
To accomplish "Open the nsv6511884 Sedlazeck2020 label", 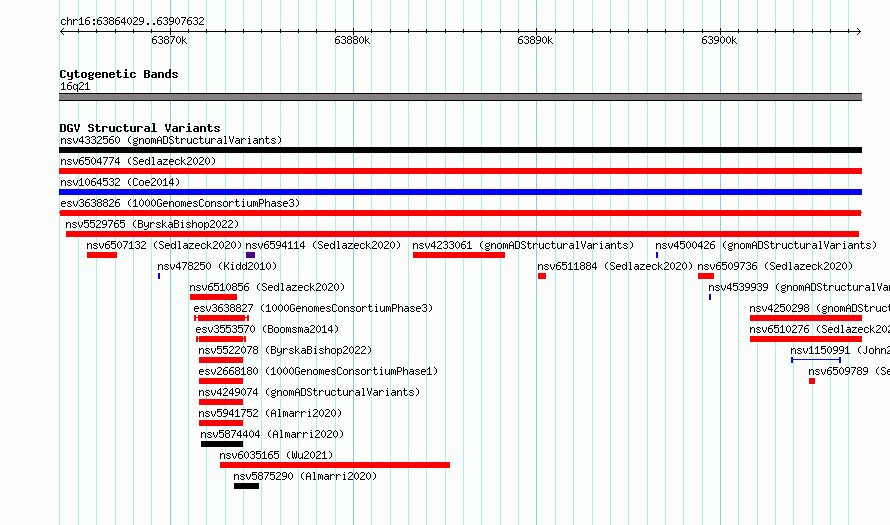I will pos(615,266).
